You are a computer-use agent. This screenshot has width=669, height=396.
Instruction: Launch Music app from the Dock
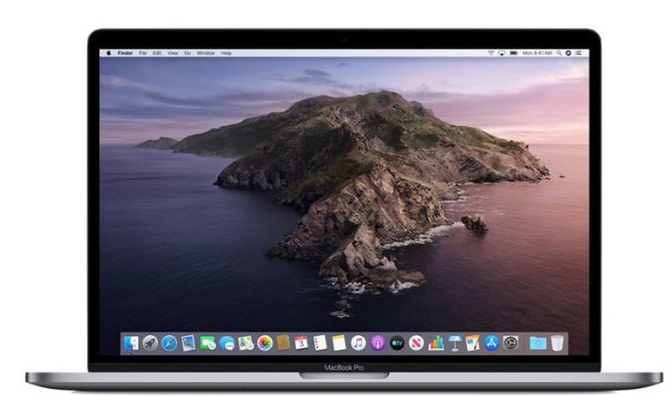click(358, 343)
